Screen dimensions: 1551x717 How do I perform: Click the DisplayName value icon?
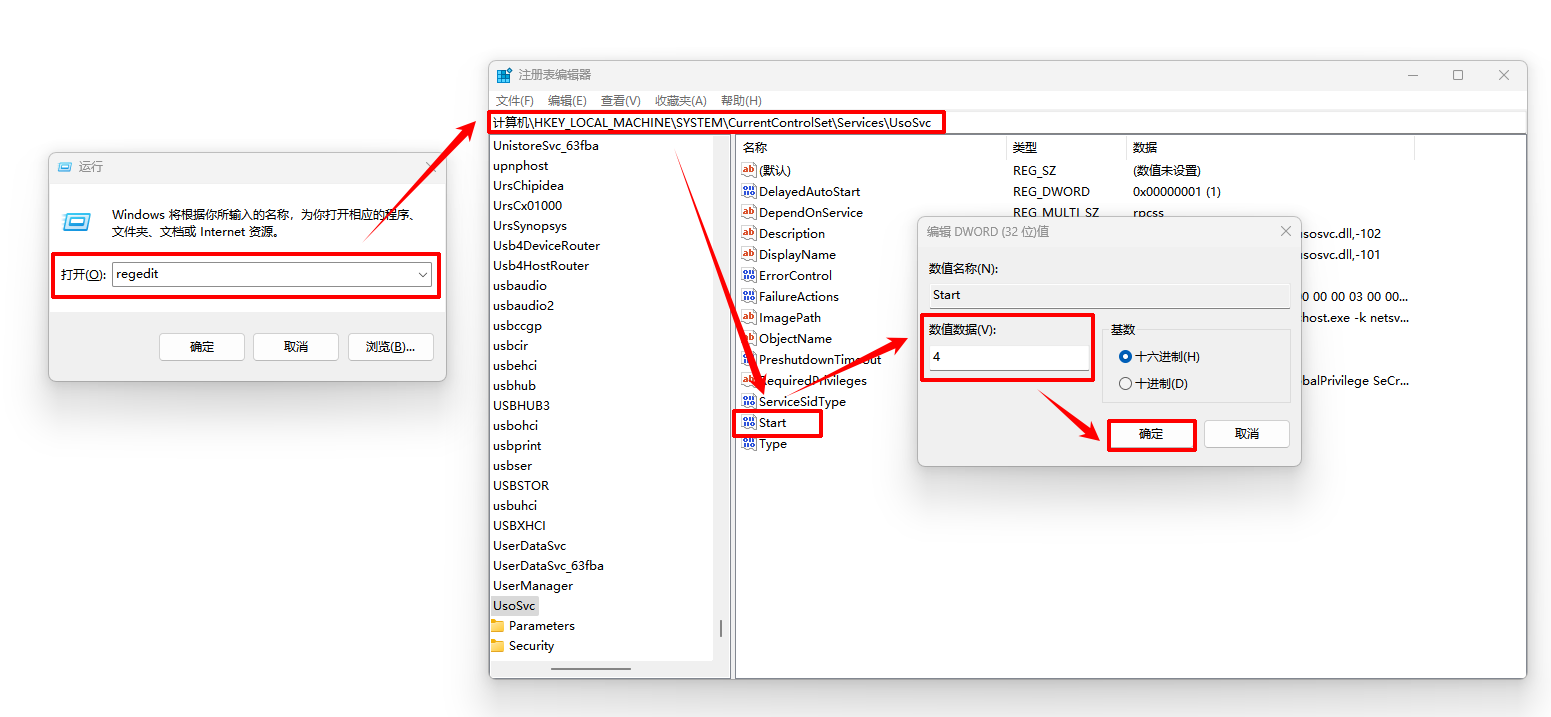point(748,254)
